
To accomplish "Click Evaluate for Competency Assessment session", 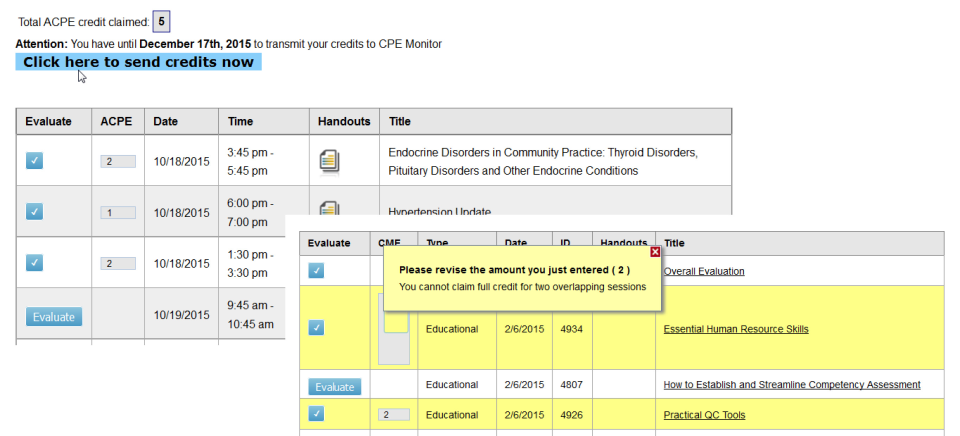I will tap(334, 387).
